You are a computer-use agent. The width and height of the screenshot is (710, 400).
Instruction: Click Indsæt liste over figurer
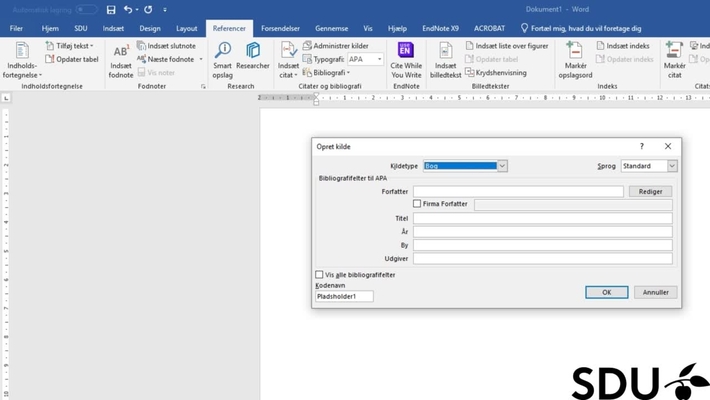coord(507,46)
